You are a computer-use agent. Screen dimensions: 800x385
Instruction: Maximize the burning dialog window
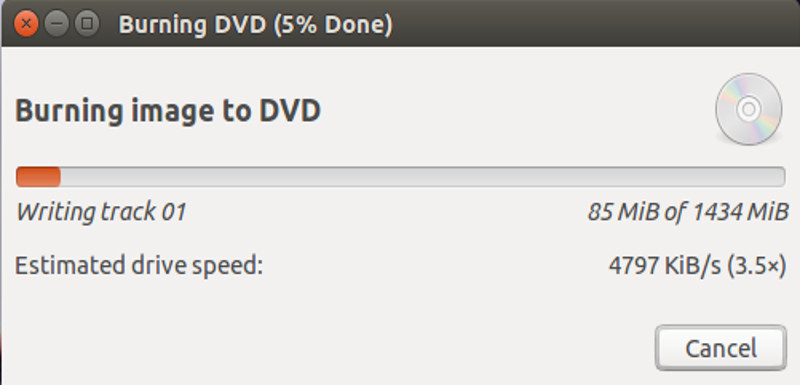[87, 23]
